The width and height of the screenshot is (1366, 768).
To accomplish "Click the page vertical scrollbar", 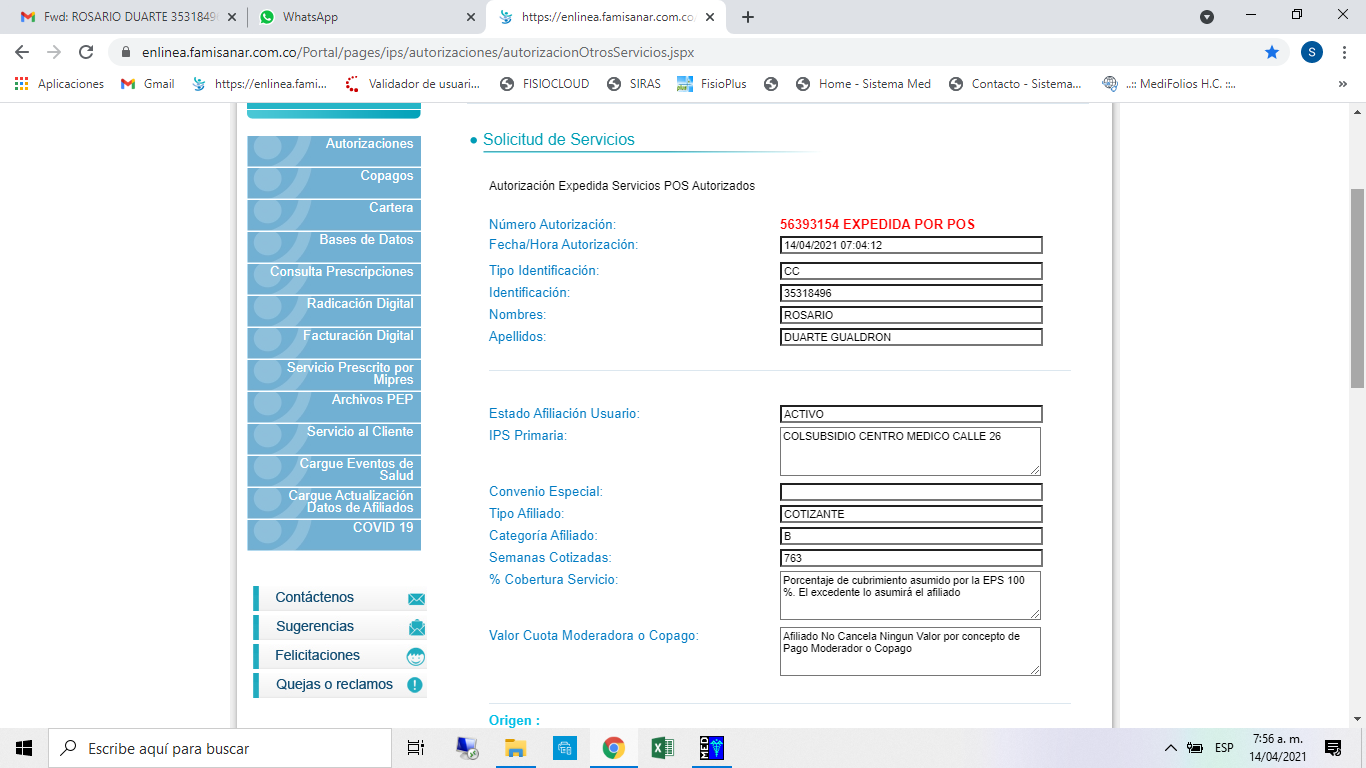I will tap(1357, 288).
